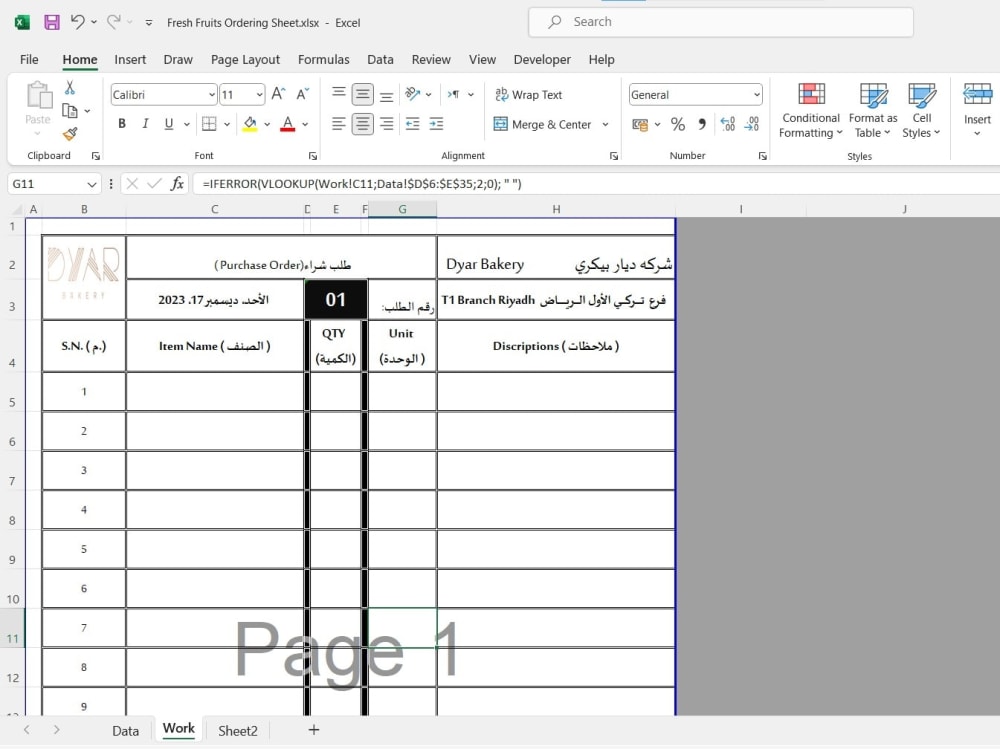The width and height of the screenshot is (1000, 749).
Task: Click Format as Table button
Action: [x=873, y=111]
